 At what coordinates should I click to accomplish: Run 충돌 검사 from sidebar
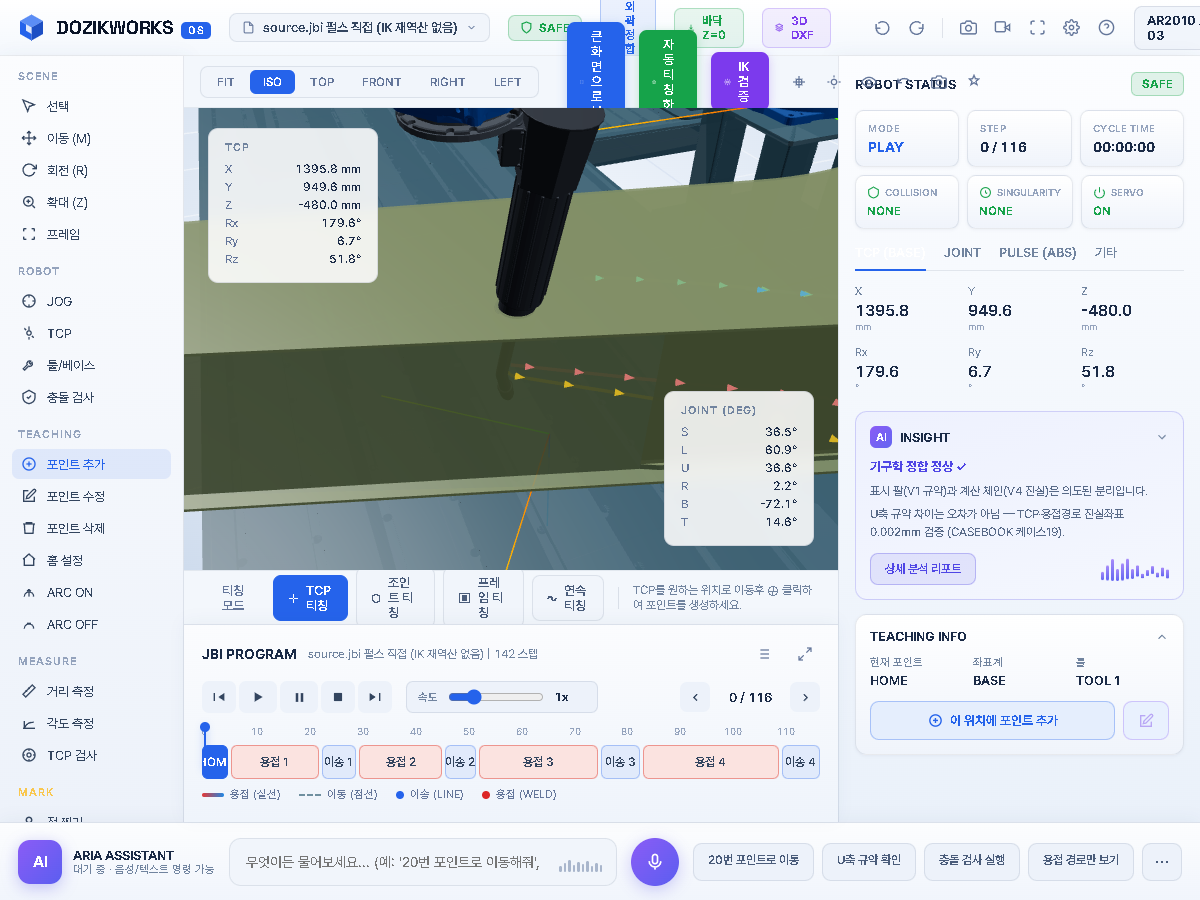click(x=91, y=397)
